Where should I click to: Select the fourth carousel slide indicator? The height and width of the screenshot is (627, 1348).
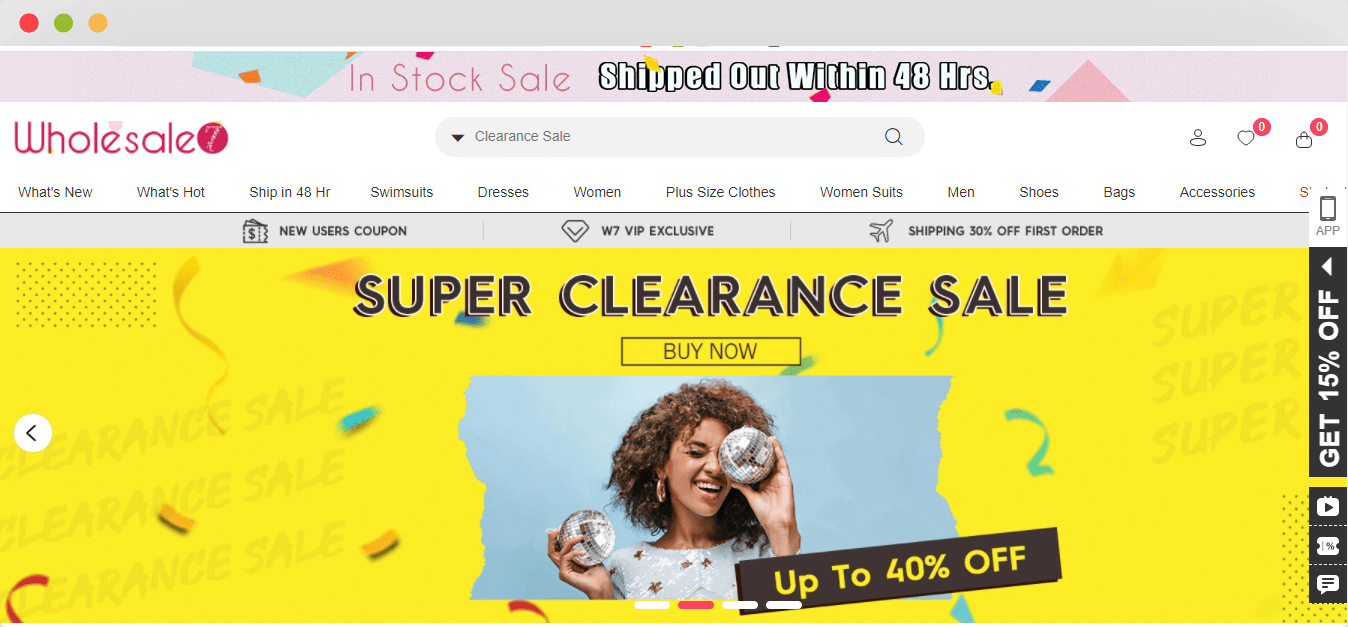pyautogui.click(x=784, y=605)
